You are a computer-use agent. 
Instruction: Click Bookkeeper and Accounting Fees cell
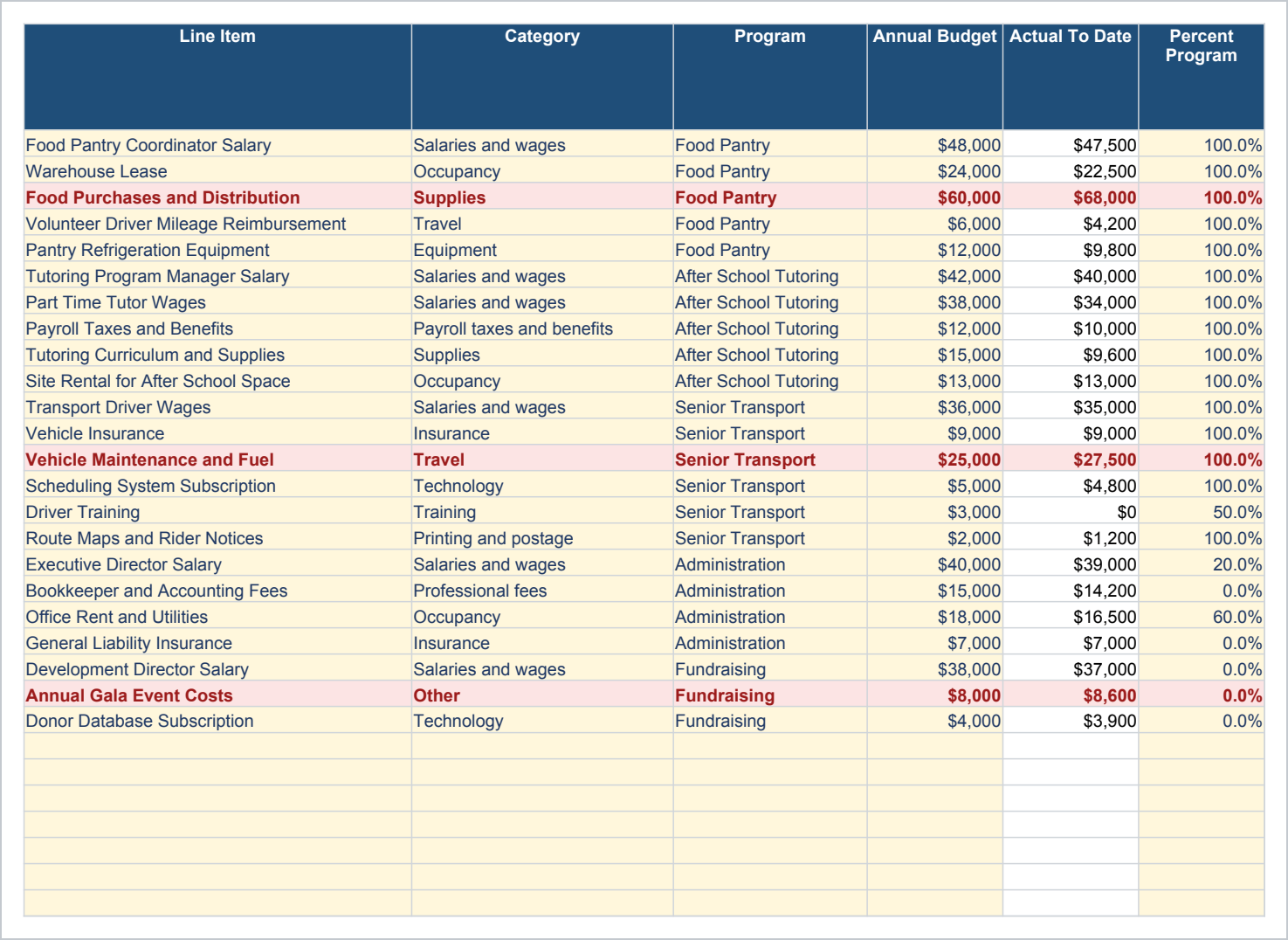(x=217, y=591)
